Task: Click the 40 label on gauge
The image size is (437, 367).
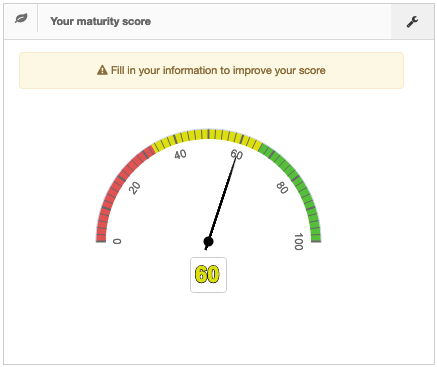Action: pyautogui.click(x=180, y=154)
